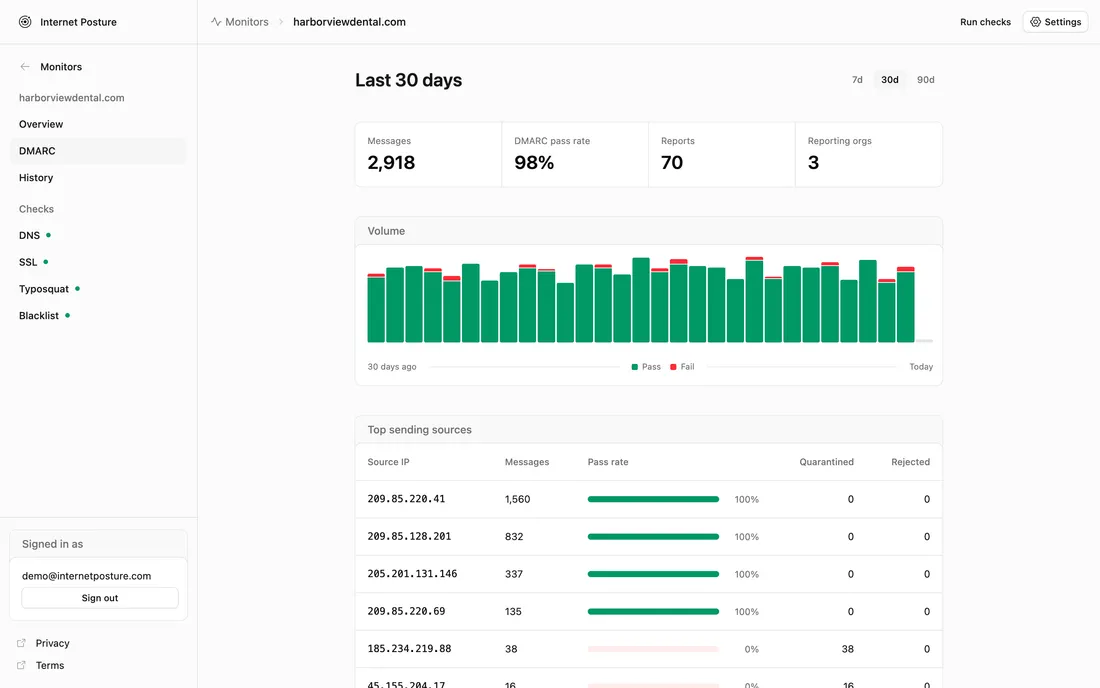The image size is (1100, 688).
Task: Click the 0% pass rate for 185.234.219.88
Action: point(751,649)
